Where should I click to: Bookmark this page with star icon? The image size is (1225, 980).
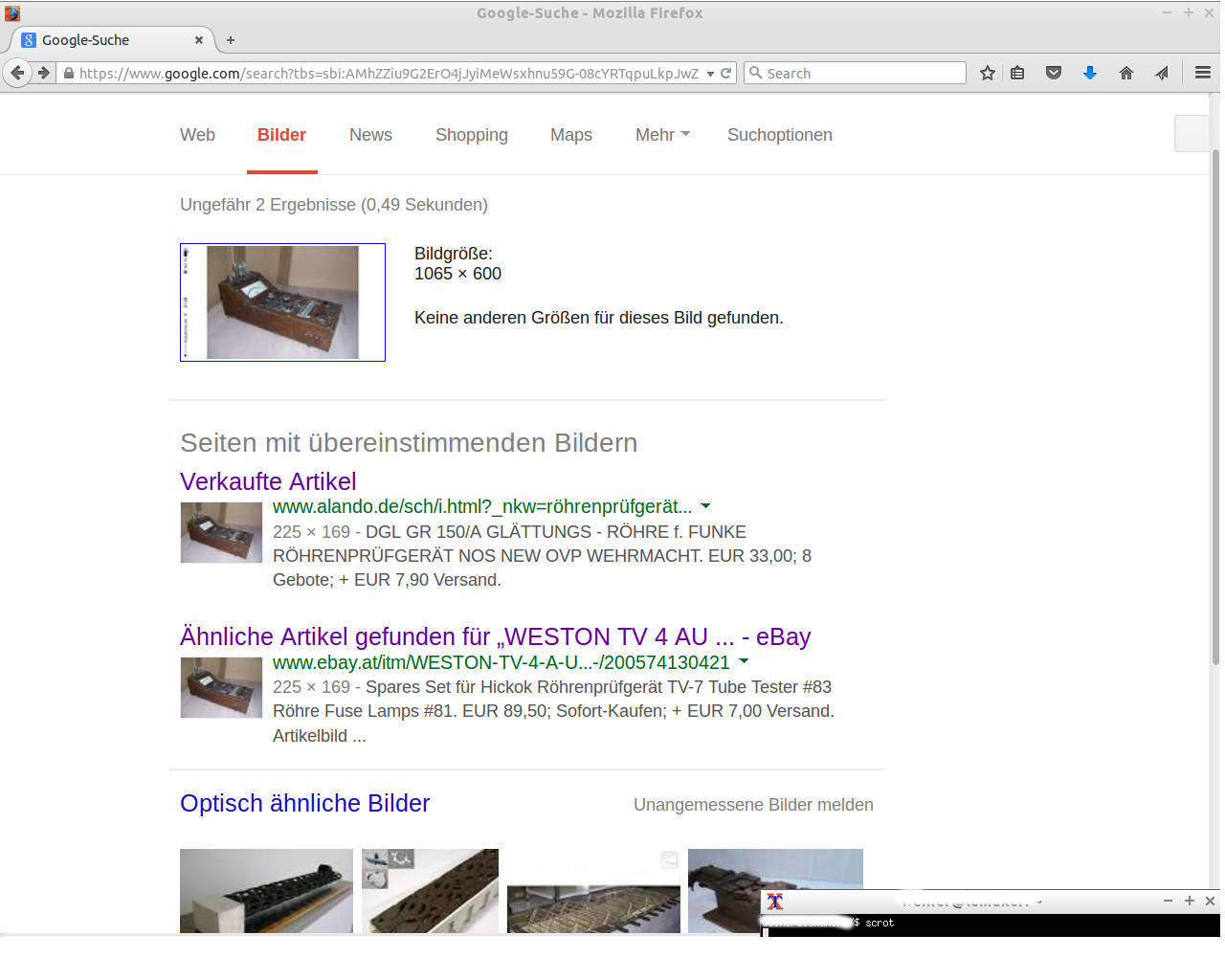[x=988, y=73]
